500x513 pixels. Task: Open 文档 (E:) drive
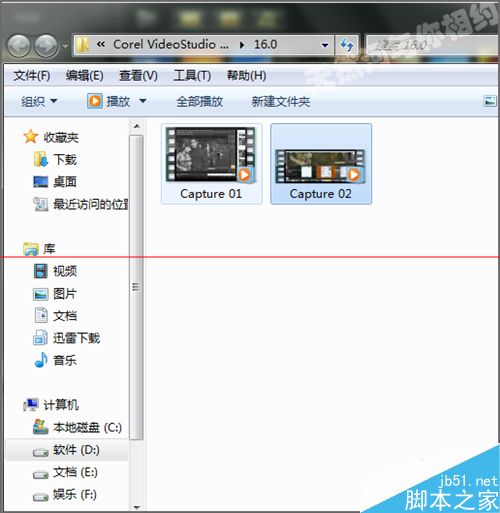(x=75, y=472)
